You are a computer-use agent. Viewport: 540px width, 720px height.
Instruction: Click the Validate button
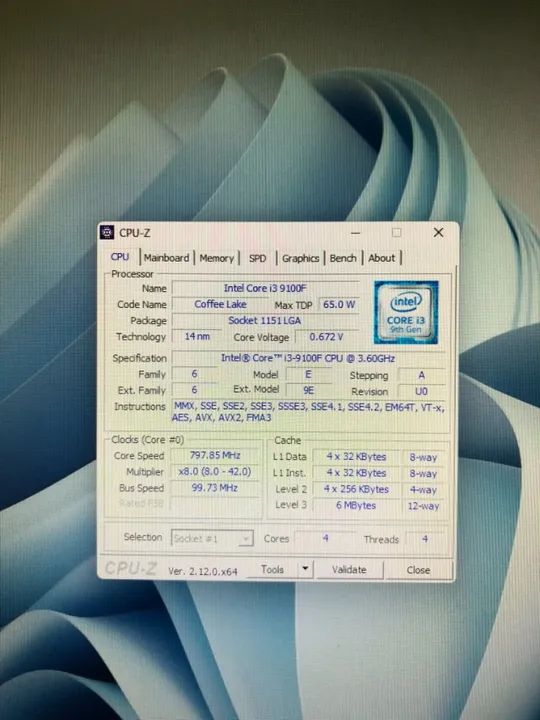pos(349,570)
